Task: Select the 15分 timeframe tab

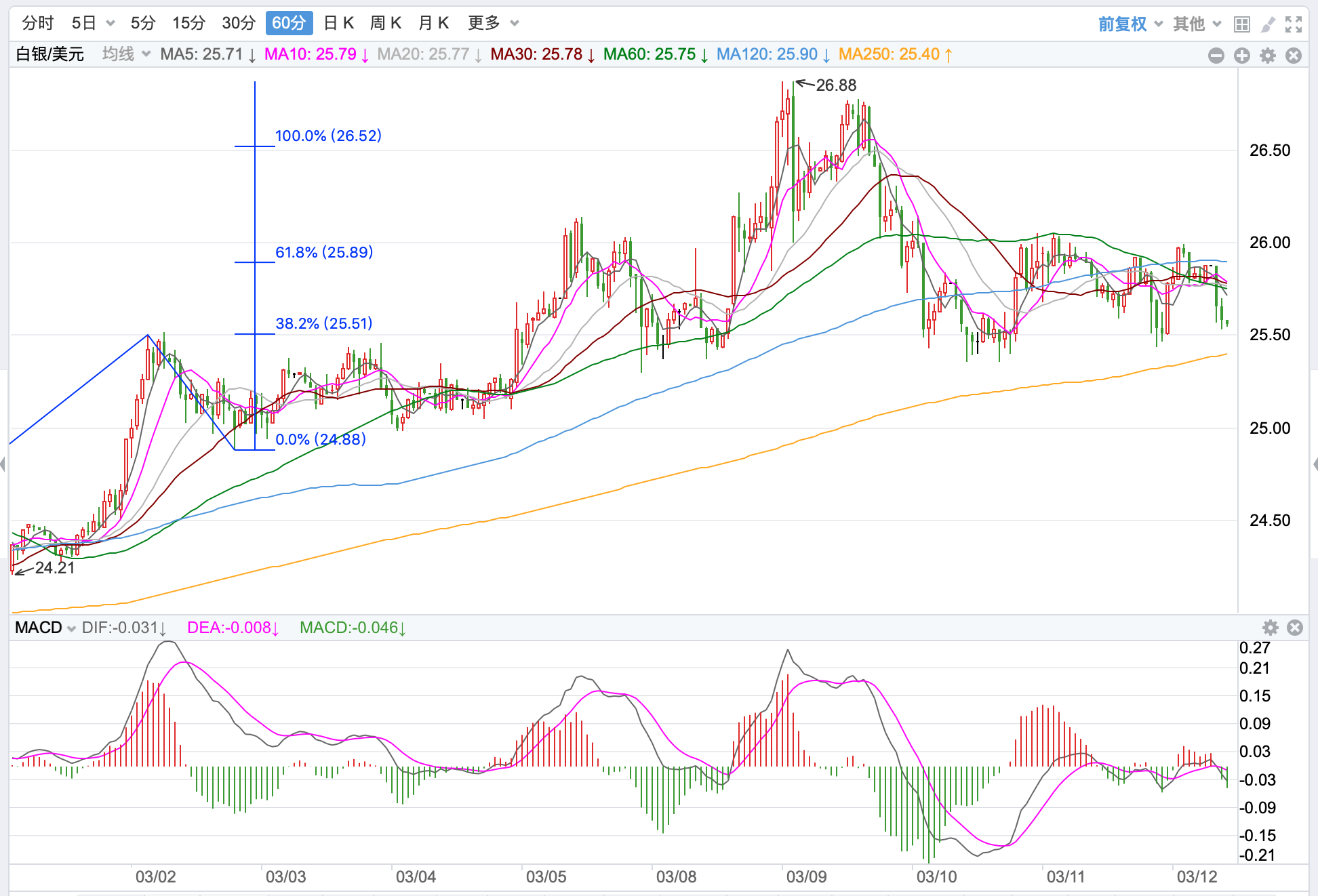Action: coord(188,23)
